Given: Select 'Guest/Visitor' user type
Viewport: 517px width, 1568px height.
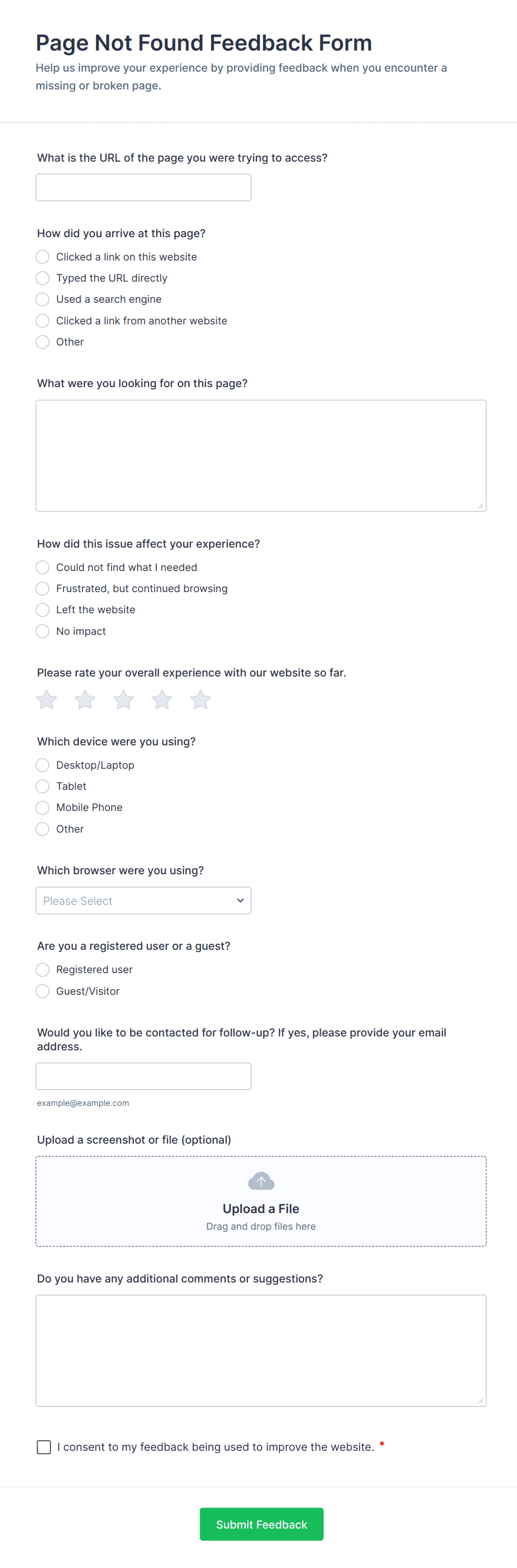Looking at the screenshot, I should 43,991.
